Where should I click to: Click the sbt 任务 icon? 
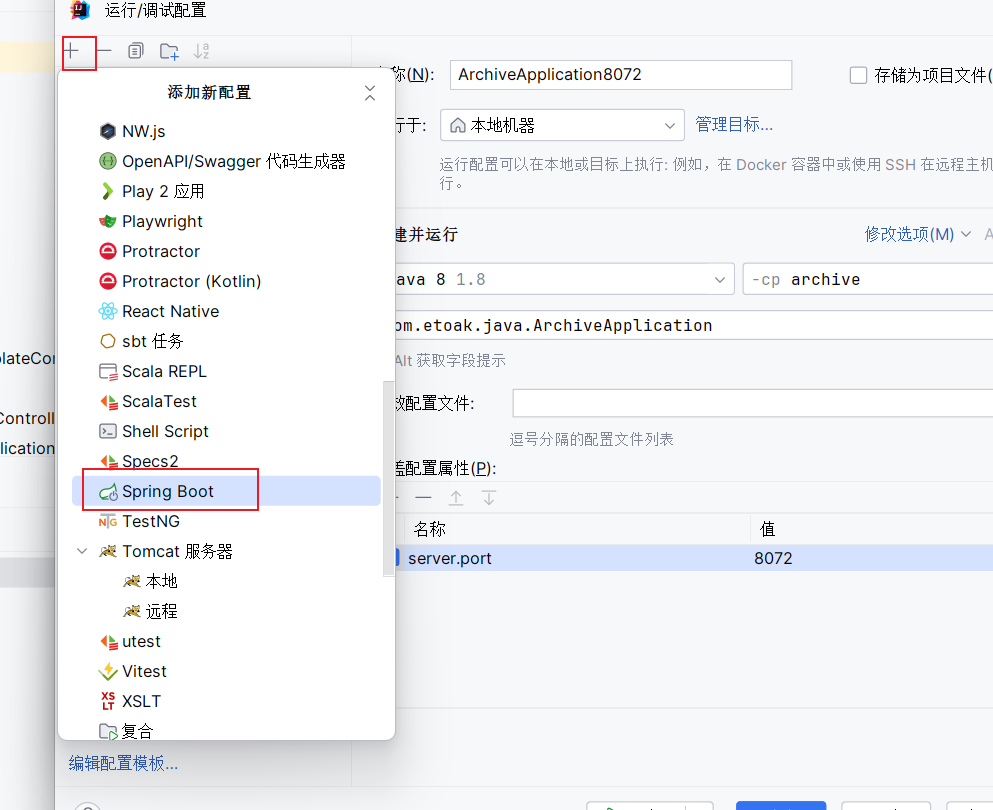click(108, 341)
